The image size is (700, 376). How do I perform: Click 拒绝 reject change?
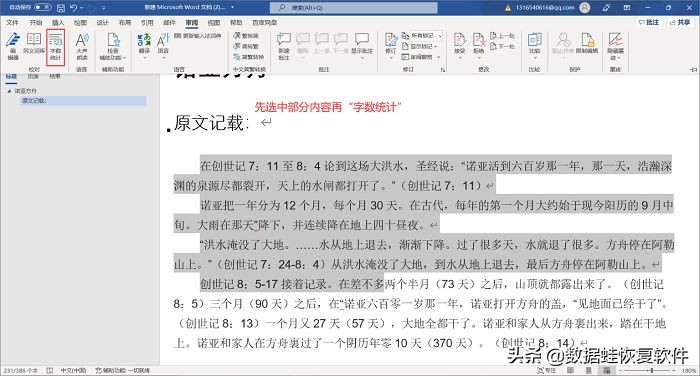(479, 45)
